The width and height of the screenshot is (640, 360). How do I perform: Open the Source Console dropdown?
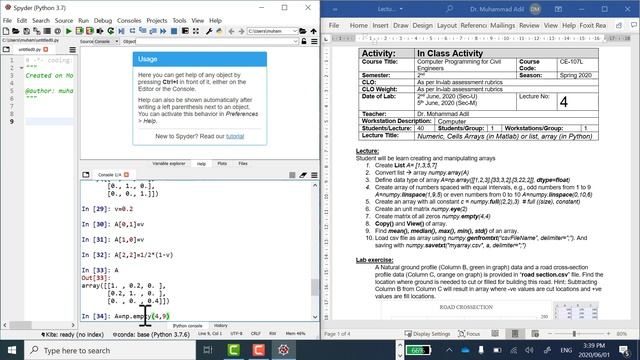pos(106,41)
